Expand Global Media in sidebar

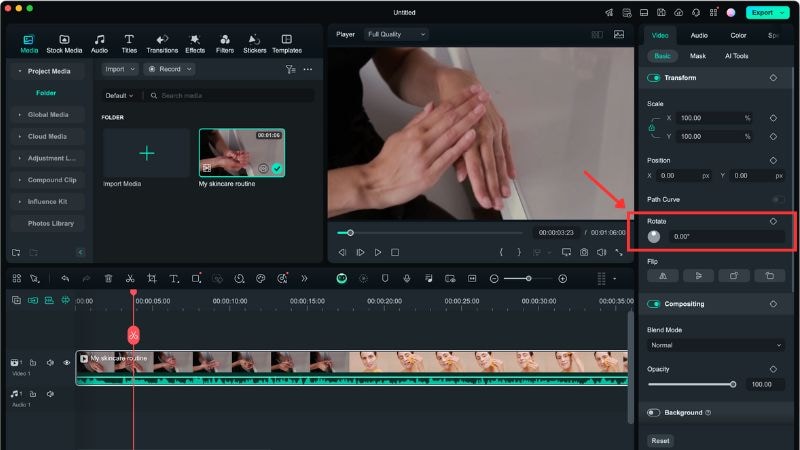point(20,115)
